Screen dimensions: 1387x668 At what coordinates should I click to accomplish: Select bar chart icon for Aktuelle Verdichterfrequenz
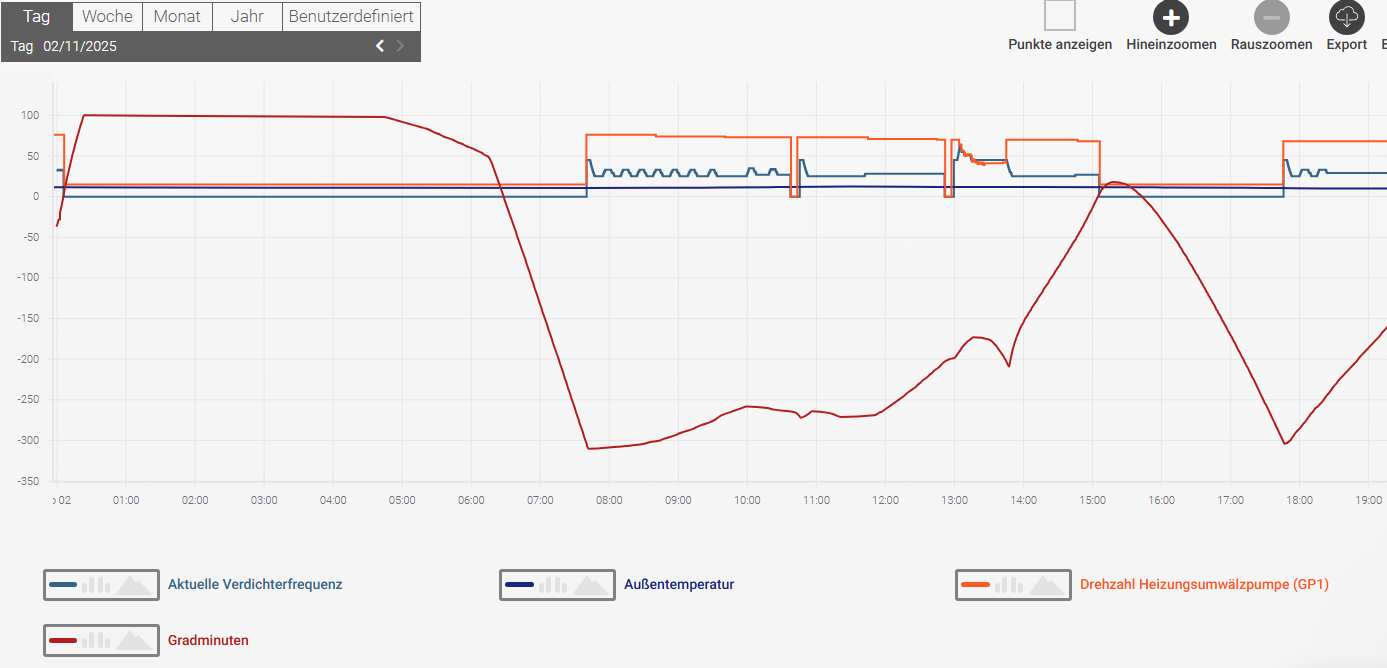click(x=95, y=585)
